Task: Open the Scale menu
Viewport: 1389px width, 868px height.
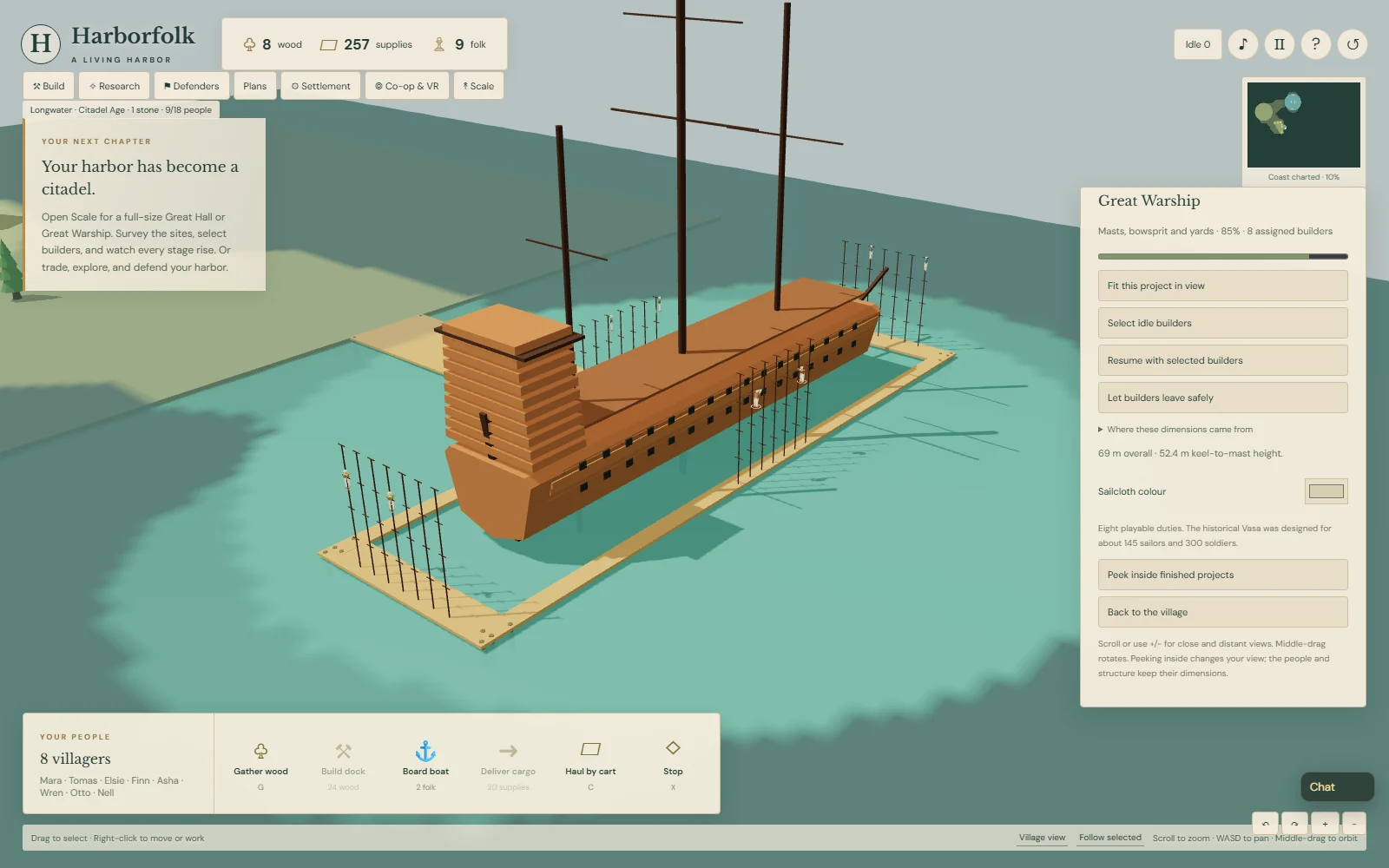Action: pyautogui.click(x=478, y=86)
